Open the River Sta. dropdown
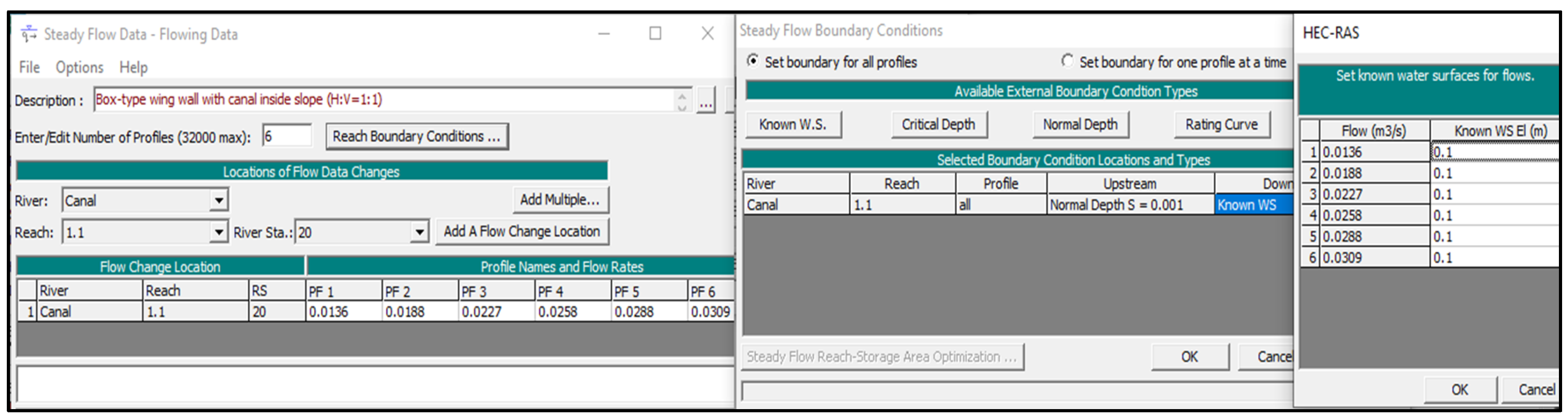Image resolution: width=1568 pixels, height=420 pixels. pyautogui.click(x=419, y=232)
